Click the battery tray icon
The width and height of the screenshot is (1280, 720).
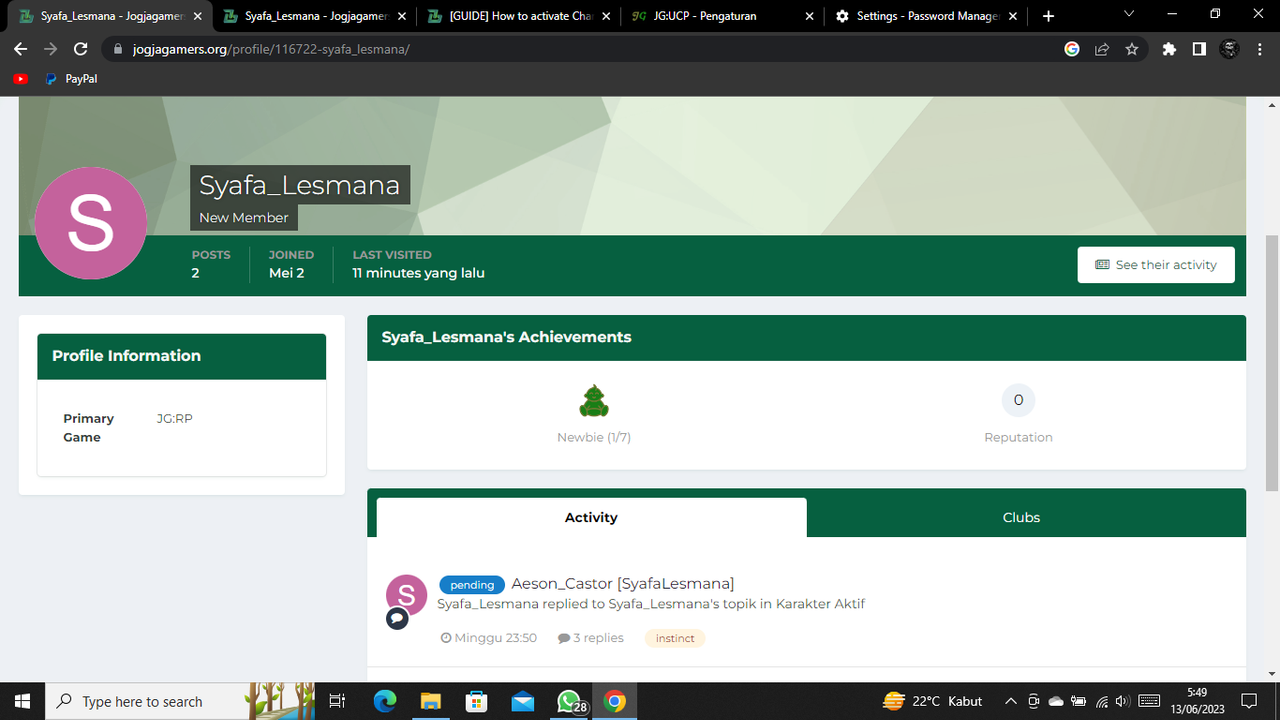(1079, 701)
